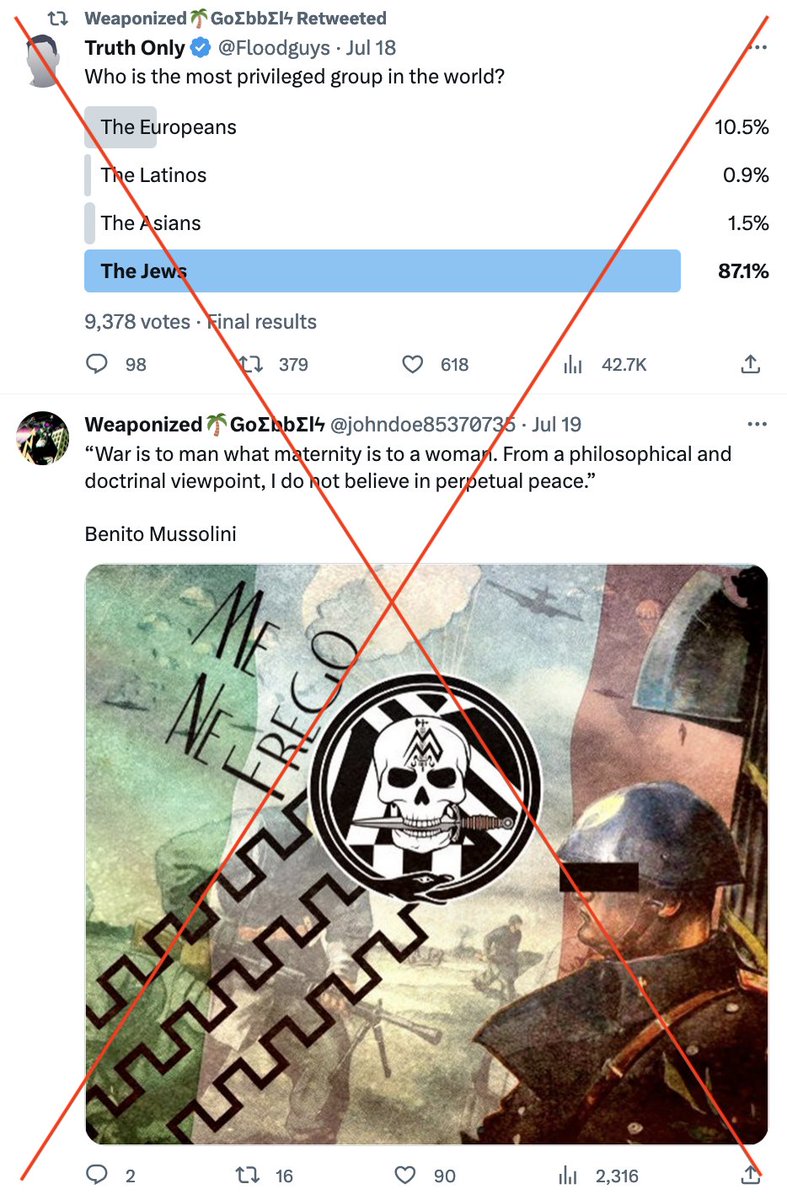Open reply icon on Truth Only poll tweet

coord(97,365)
